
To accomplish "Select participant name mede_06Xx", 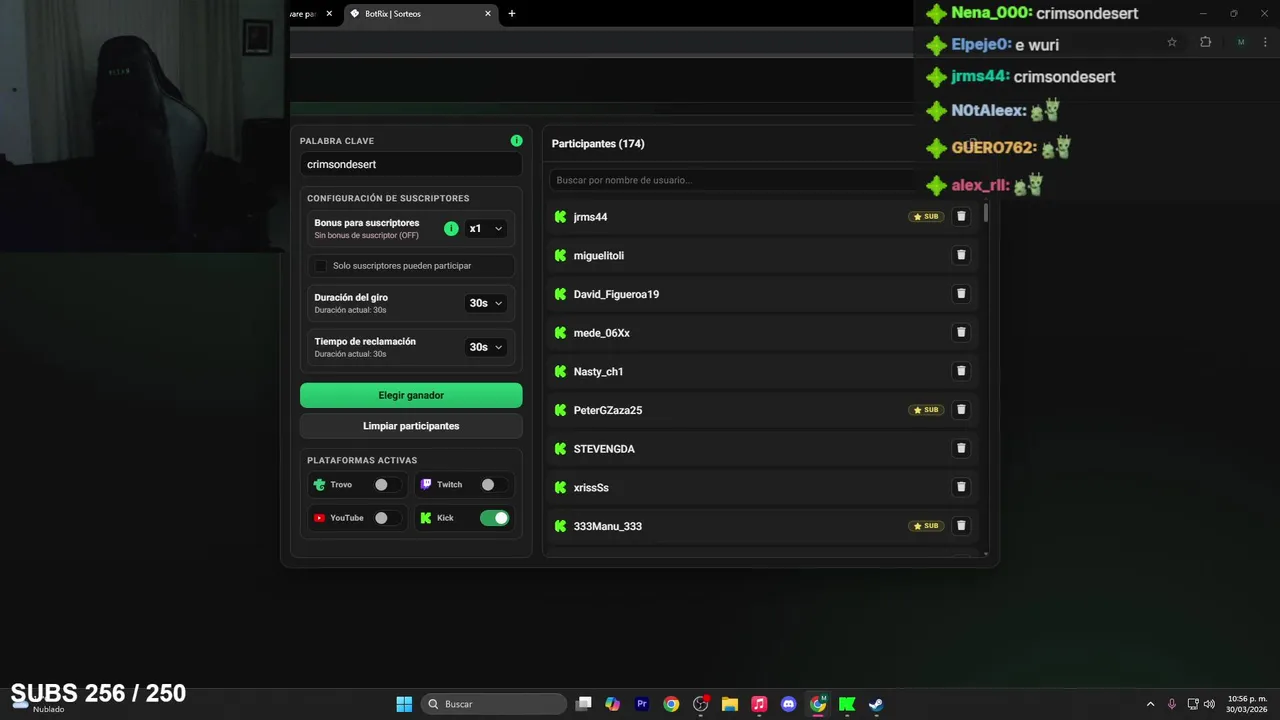I will 602,333.
